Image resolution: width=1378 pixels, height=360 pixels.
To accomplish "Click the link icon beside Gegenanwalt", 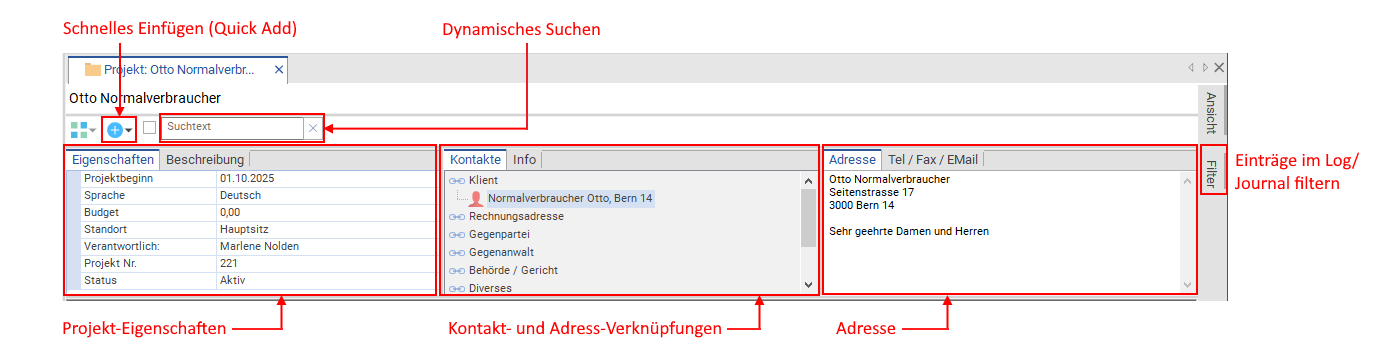I will click(x=457, y=253).
